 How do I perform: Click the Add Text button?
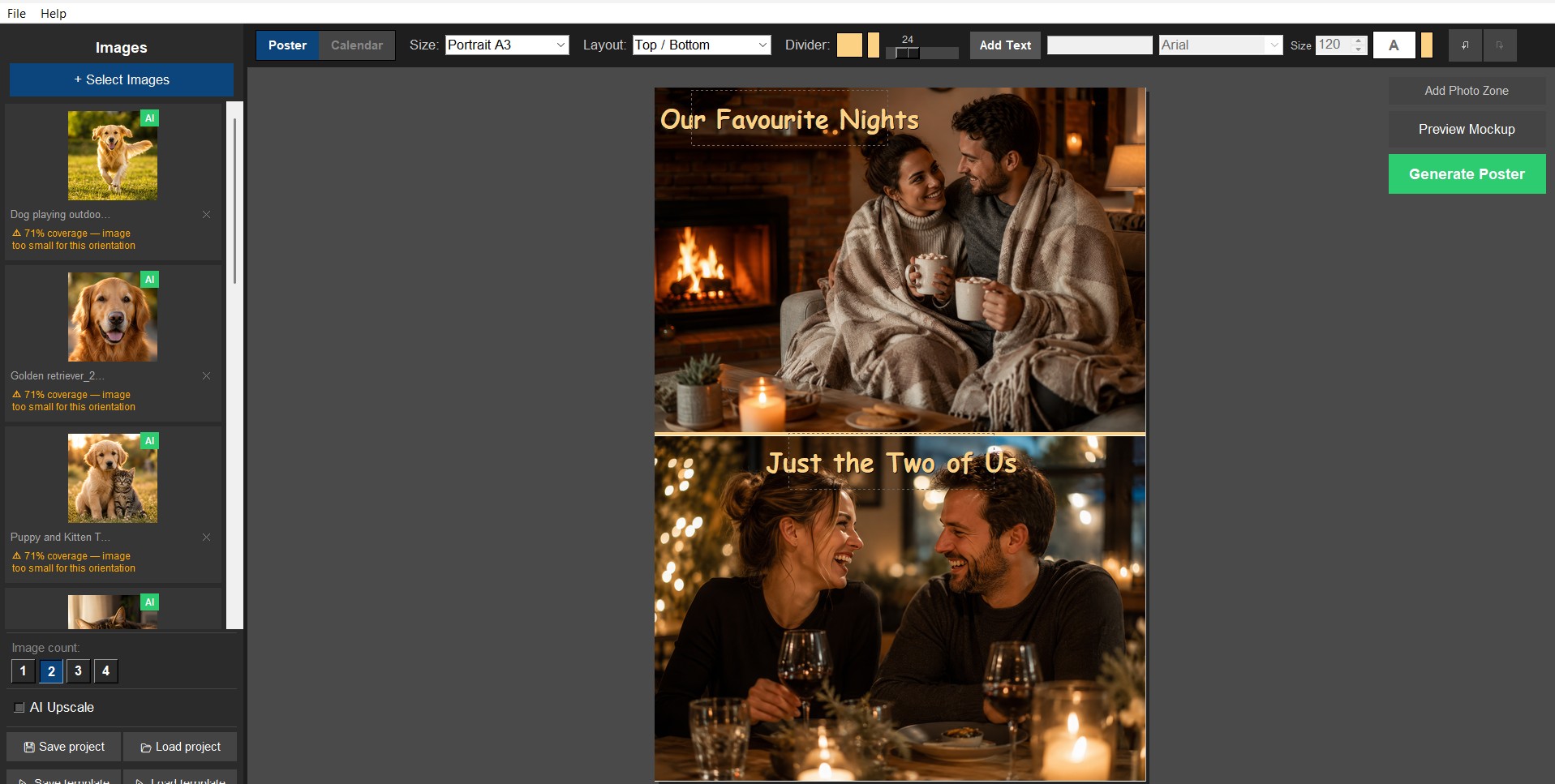1005,45
